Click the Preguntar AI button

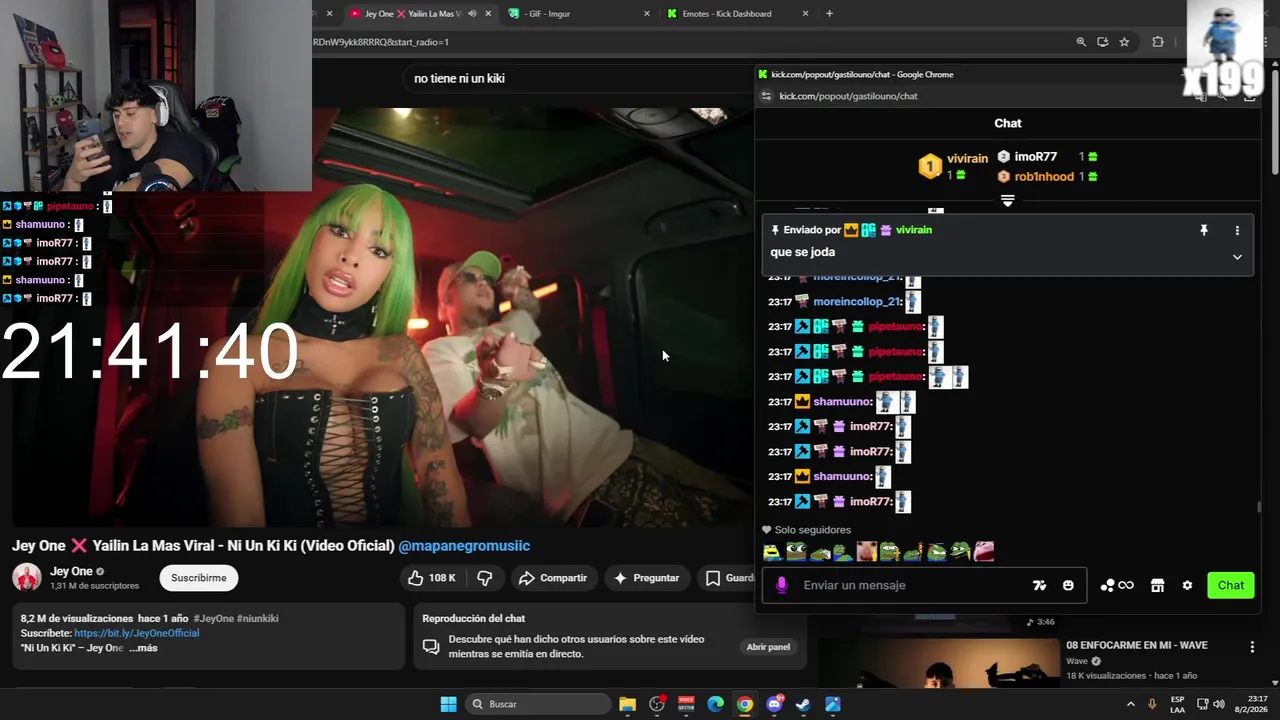646,578
